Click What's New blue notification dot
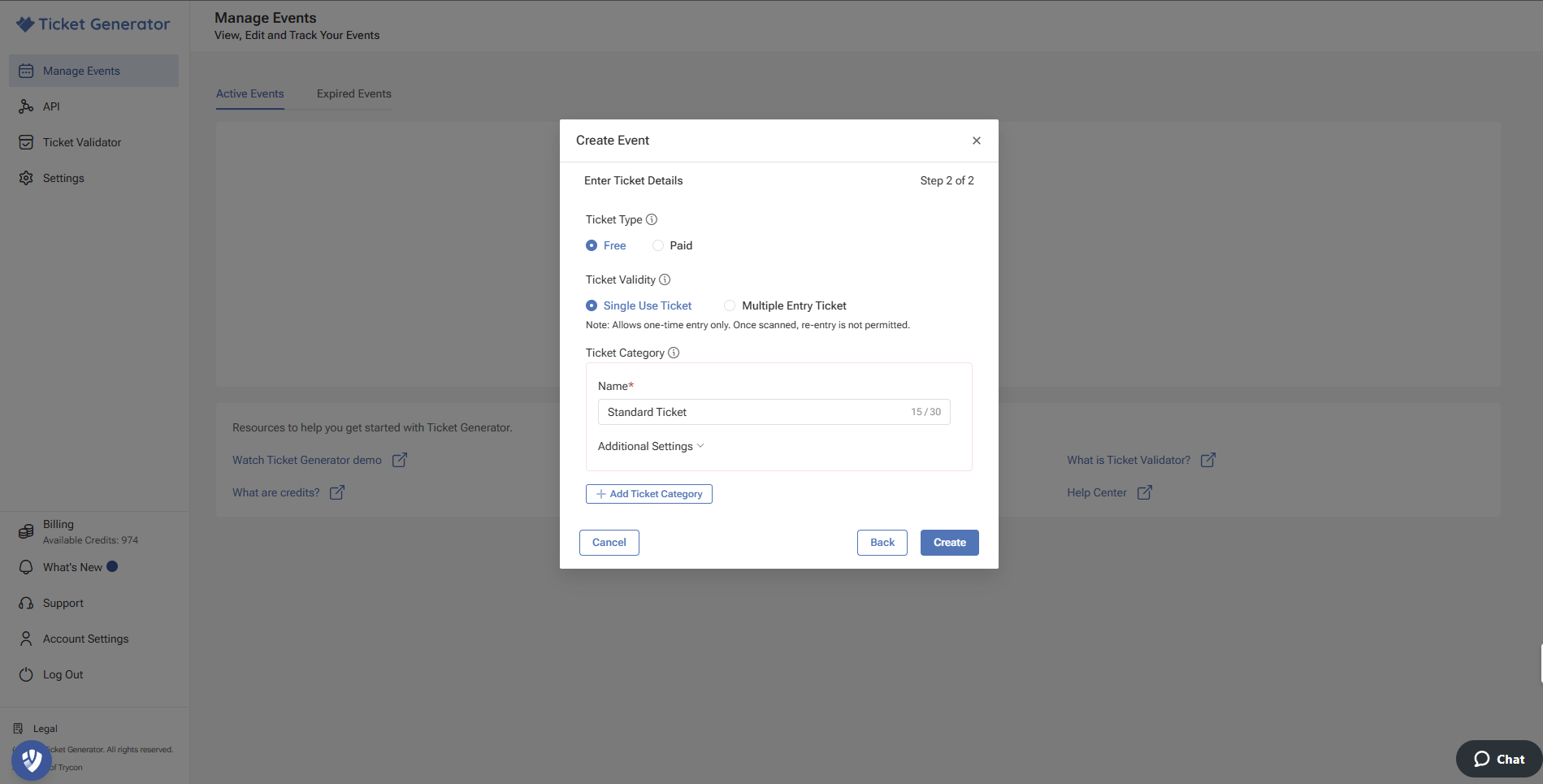This screenshot has height=784, width=1543. click(112, 567)
